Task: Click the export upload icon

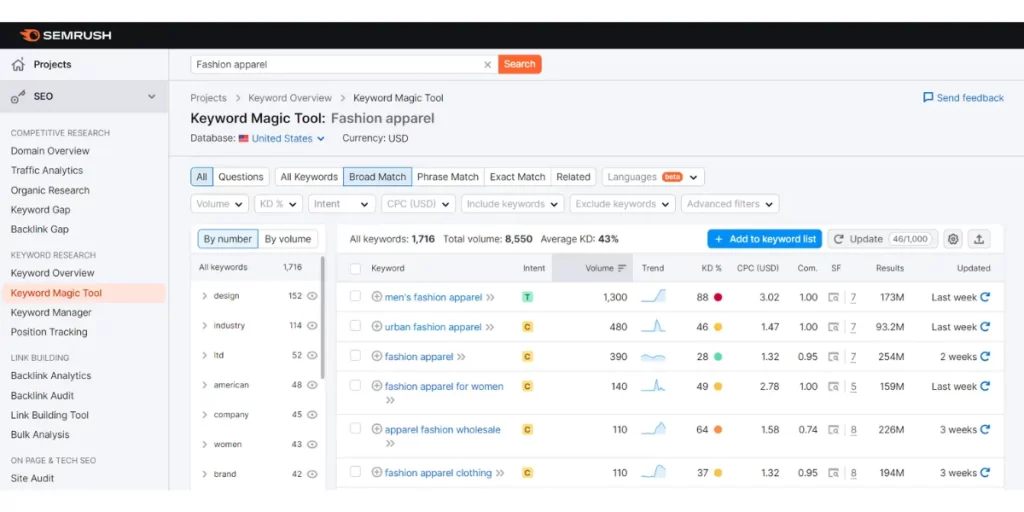Action: [x=979, y=239]
